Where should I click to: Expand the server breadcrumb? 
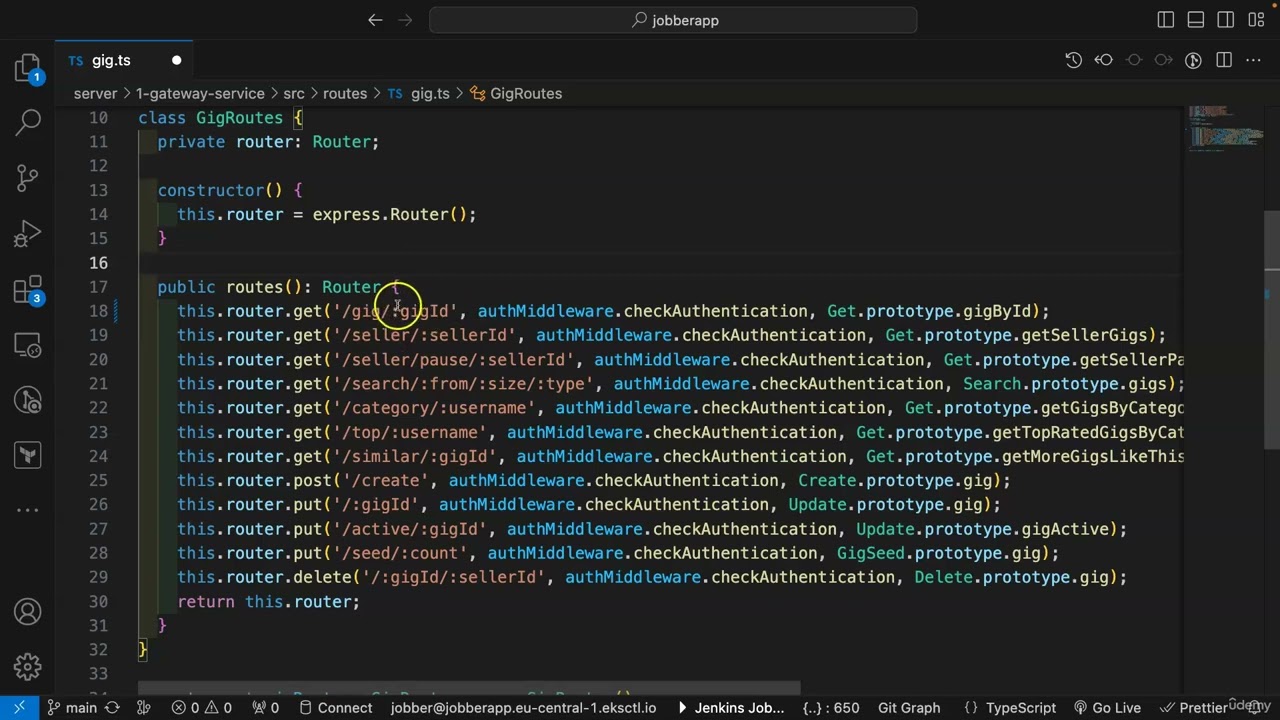pos(95,93)
